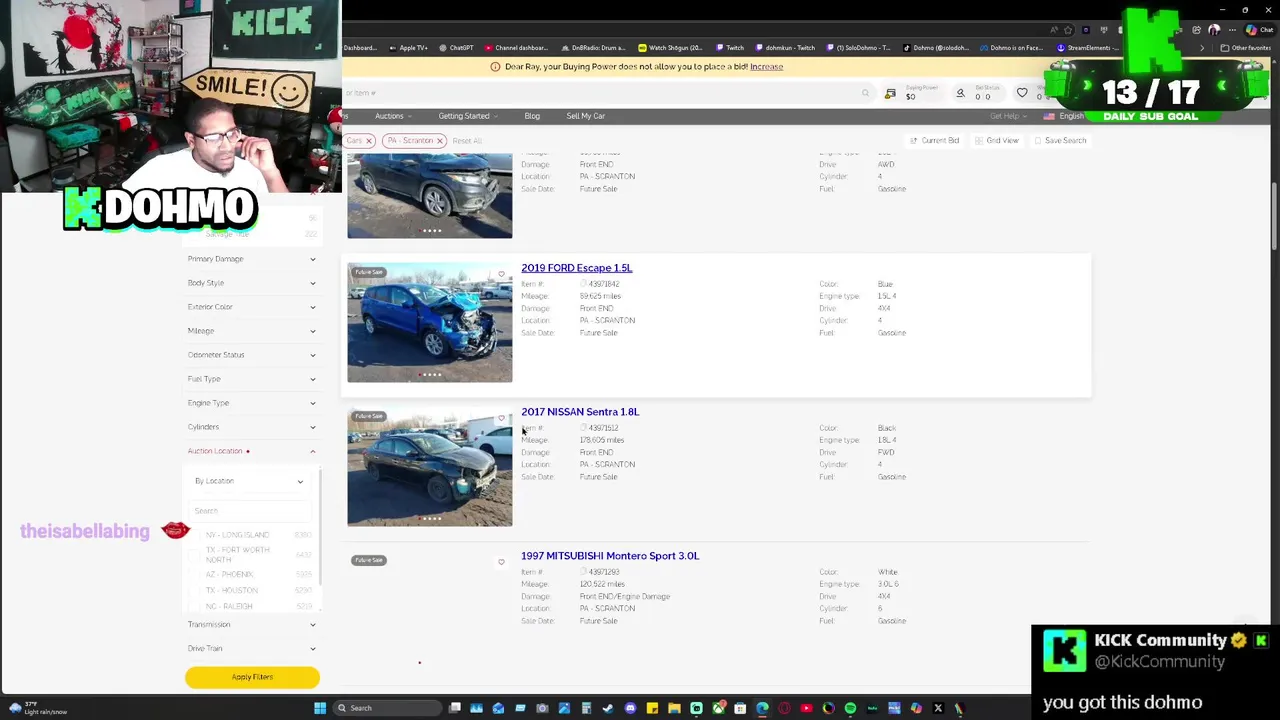Open the X app from the taskbar
Screen dimensions: 1280x720
938,708
